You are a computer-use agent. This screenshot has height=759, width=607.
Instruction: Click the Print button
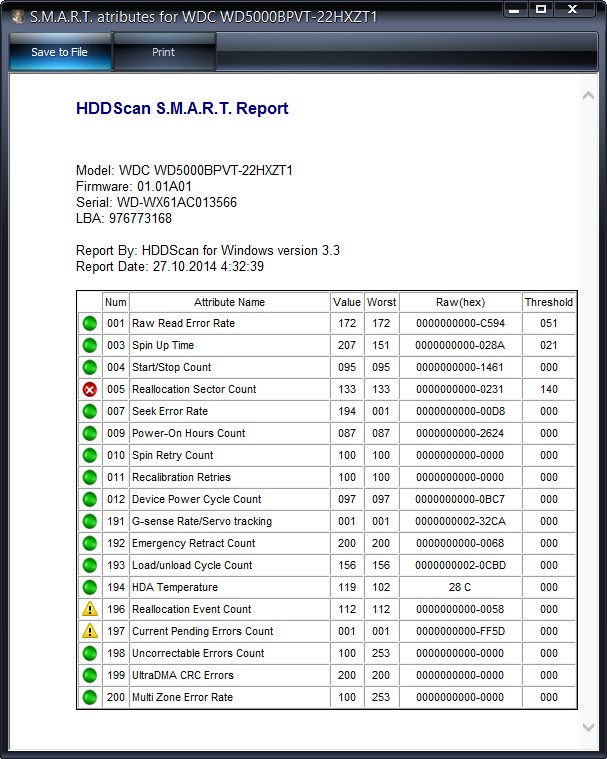(x=164, y=52)
